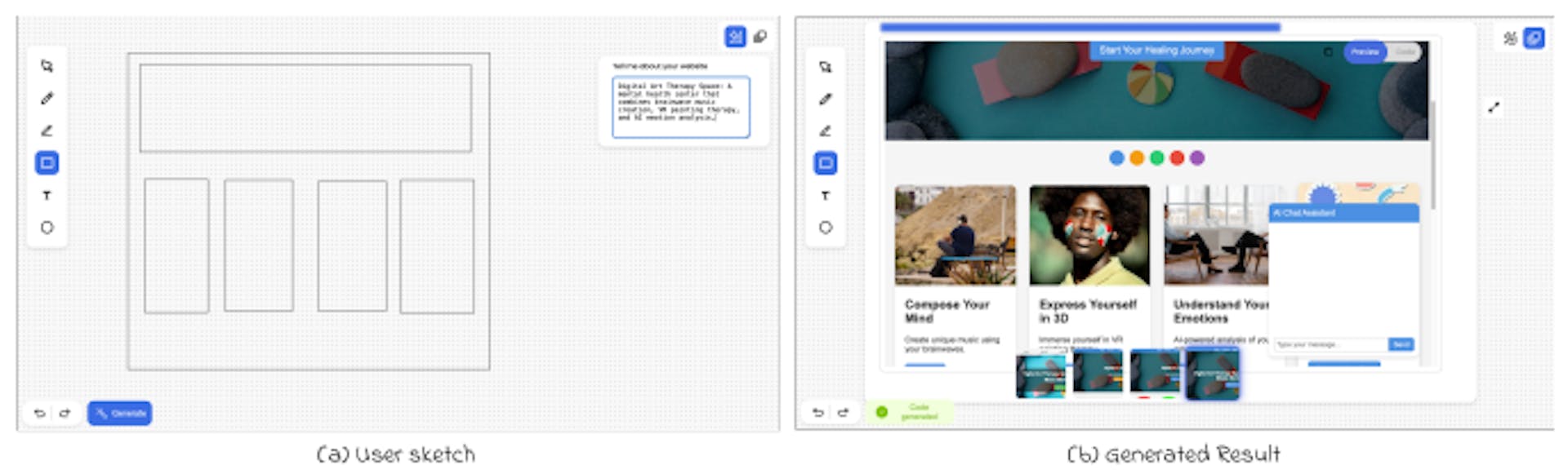
Task: Click redo arrow in Generated Result panel
Action: [844, 413]
